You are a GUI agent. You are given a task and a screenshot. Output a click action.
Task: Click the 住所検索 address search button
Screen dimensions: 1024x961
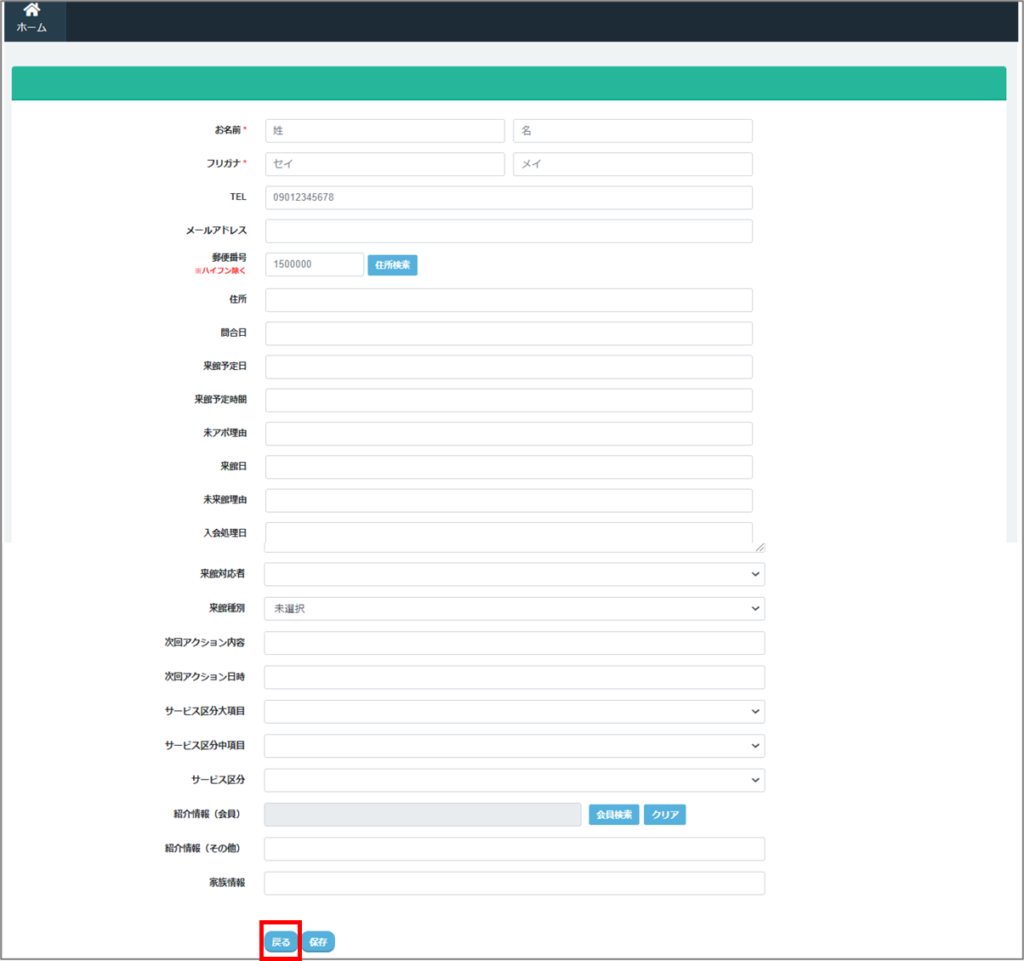click(x=392, y=265)
